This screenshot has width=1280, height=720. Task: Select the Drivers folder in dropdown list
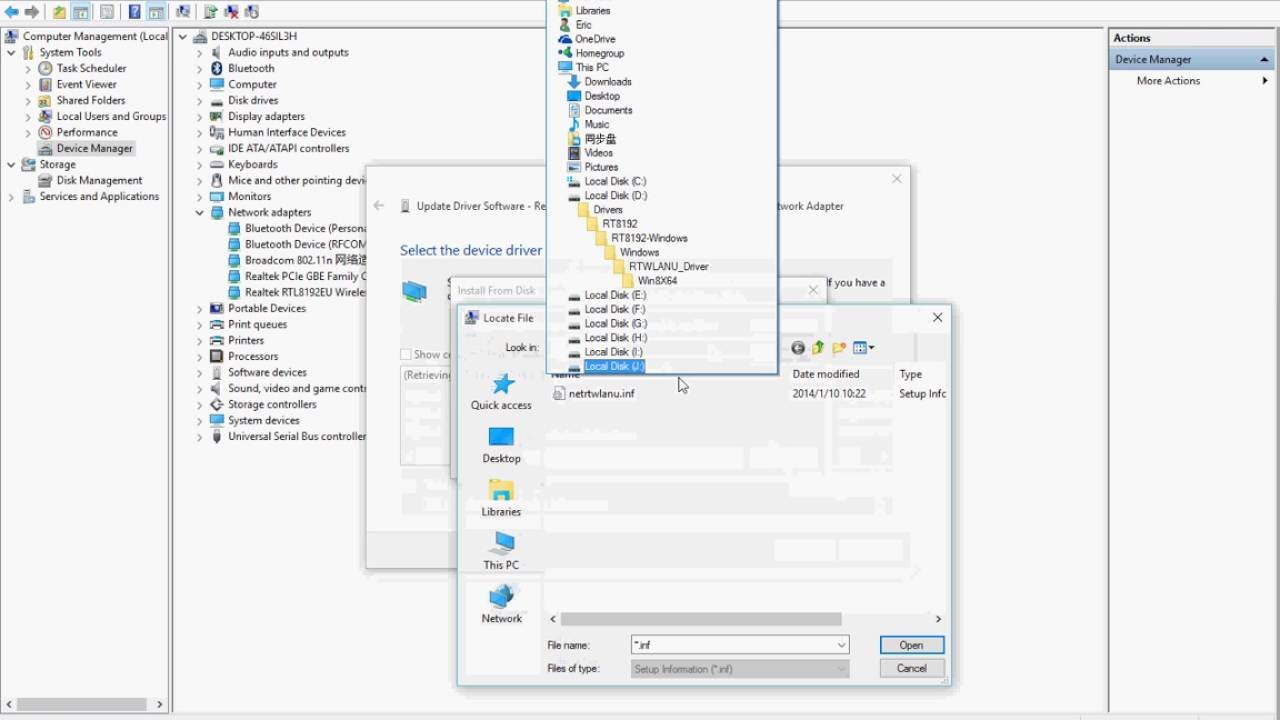[x=607, y=210]
